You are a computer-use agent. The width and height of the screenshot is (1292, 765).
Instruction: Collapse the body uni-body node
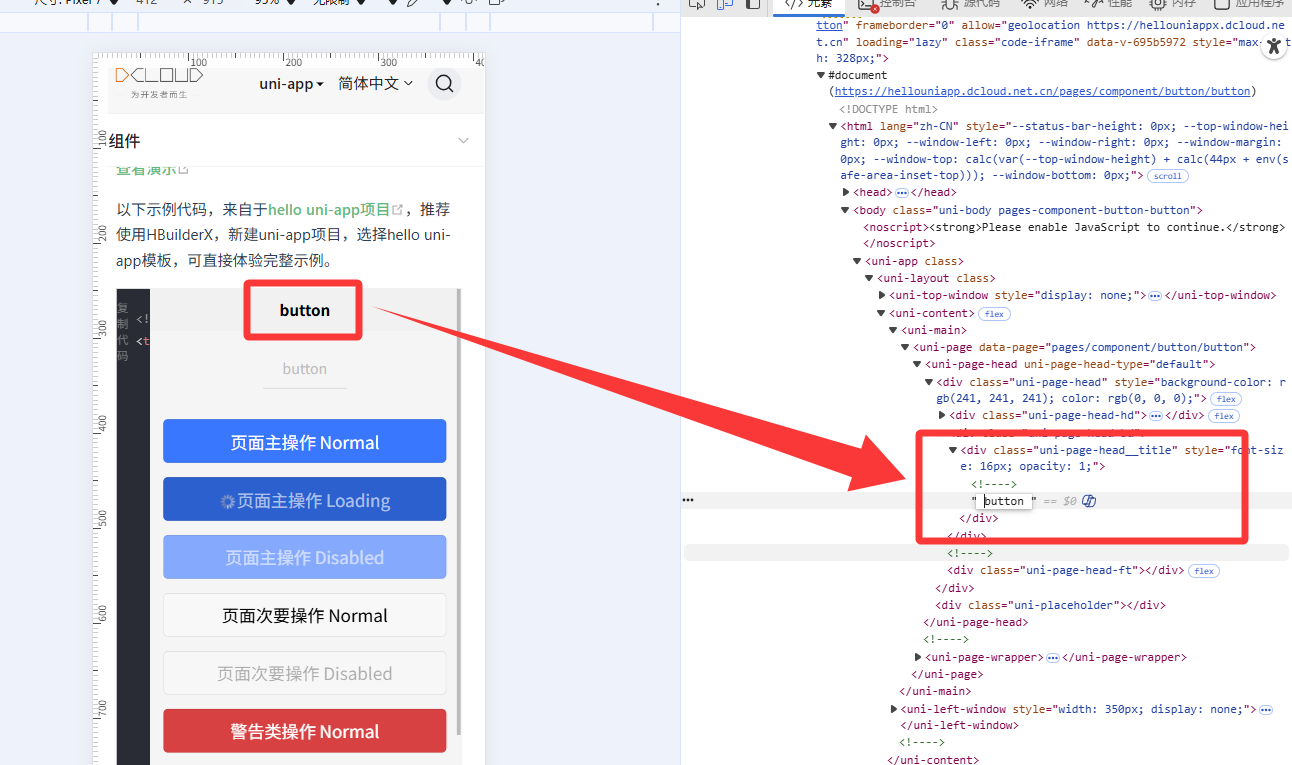pos(846,210)
